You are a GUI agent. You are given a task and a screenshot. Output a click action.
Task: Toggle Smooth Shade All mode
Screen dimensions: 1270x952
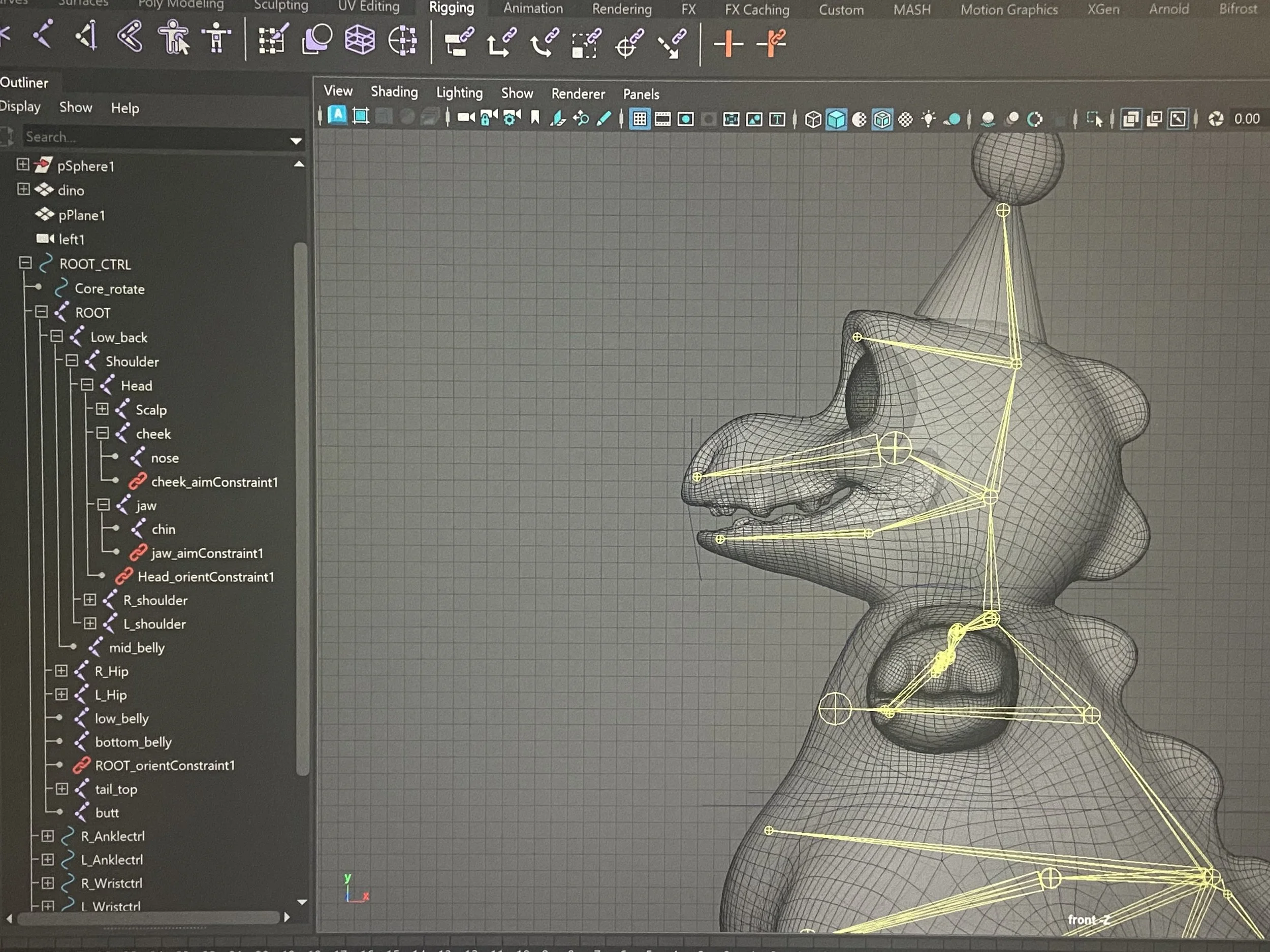pos(836,119)
